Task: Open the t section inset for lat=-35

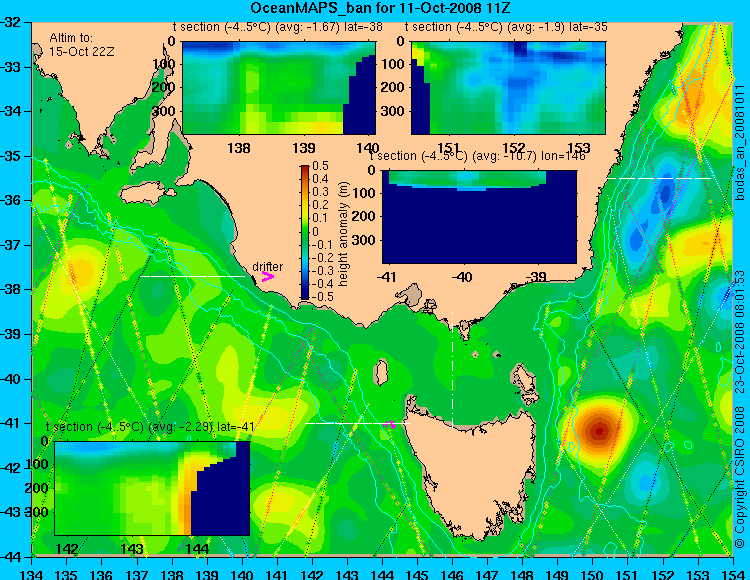Action: pyautogui.click(x=508, y=88)
